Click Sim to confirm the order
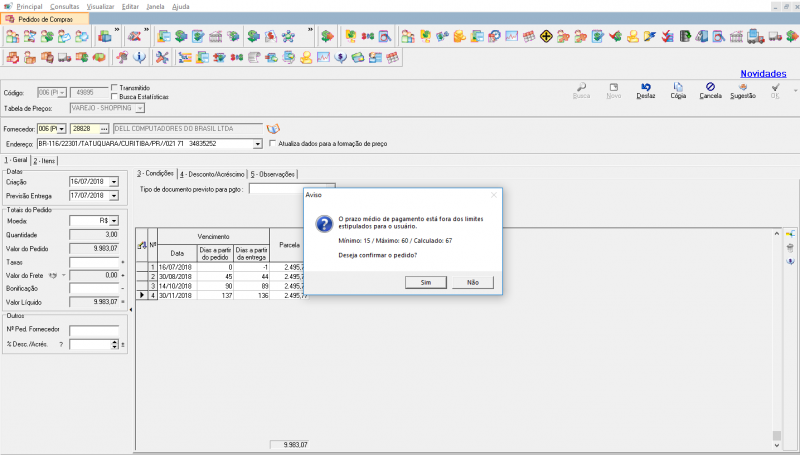This screenshot has height=455, width=800. click(x=426, y=283)
